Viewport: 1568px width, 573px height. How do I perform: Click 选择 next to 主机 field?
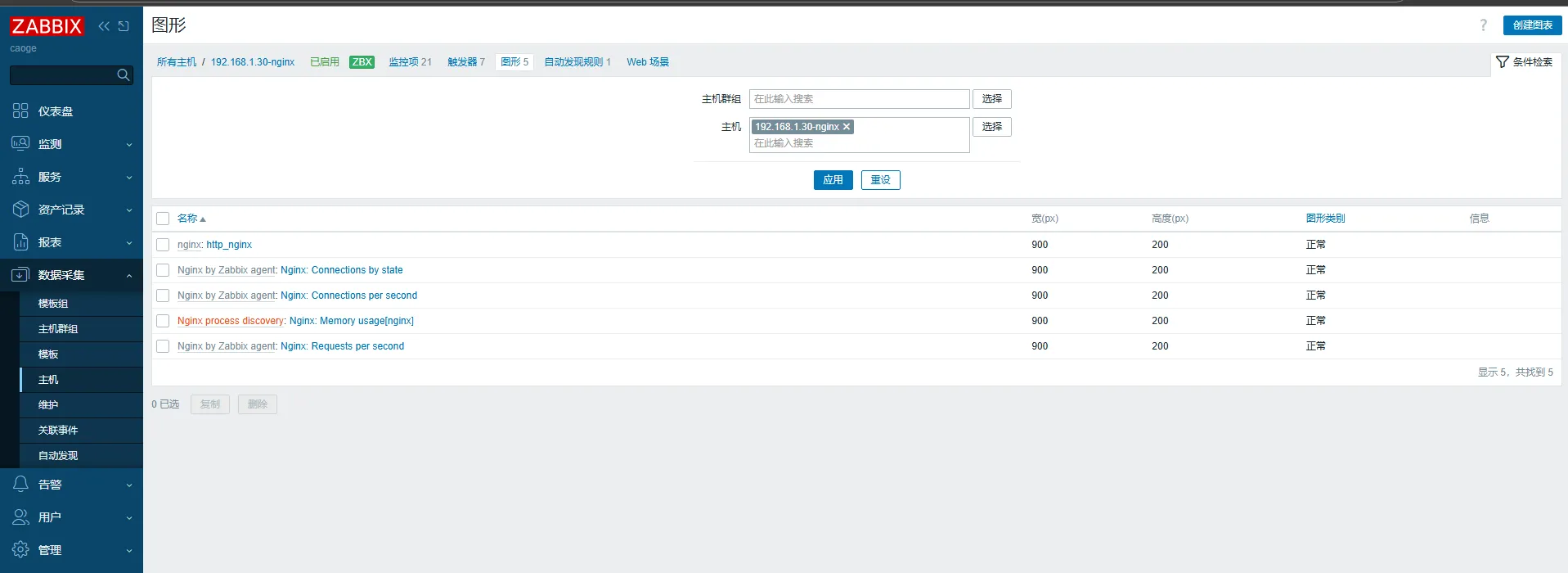(991, 127)
